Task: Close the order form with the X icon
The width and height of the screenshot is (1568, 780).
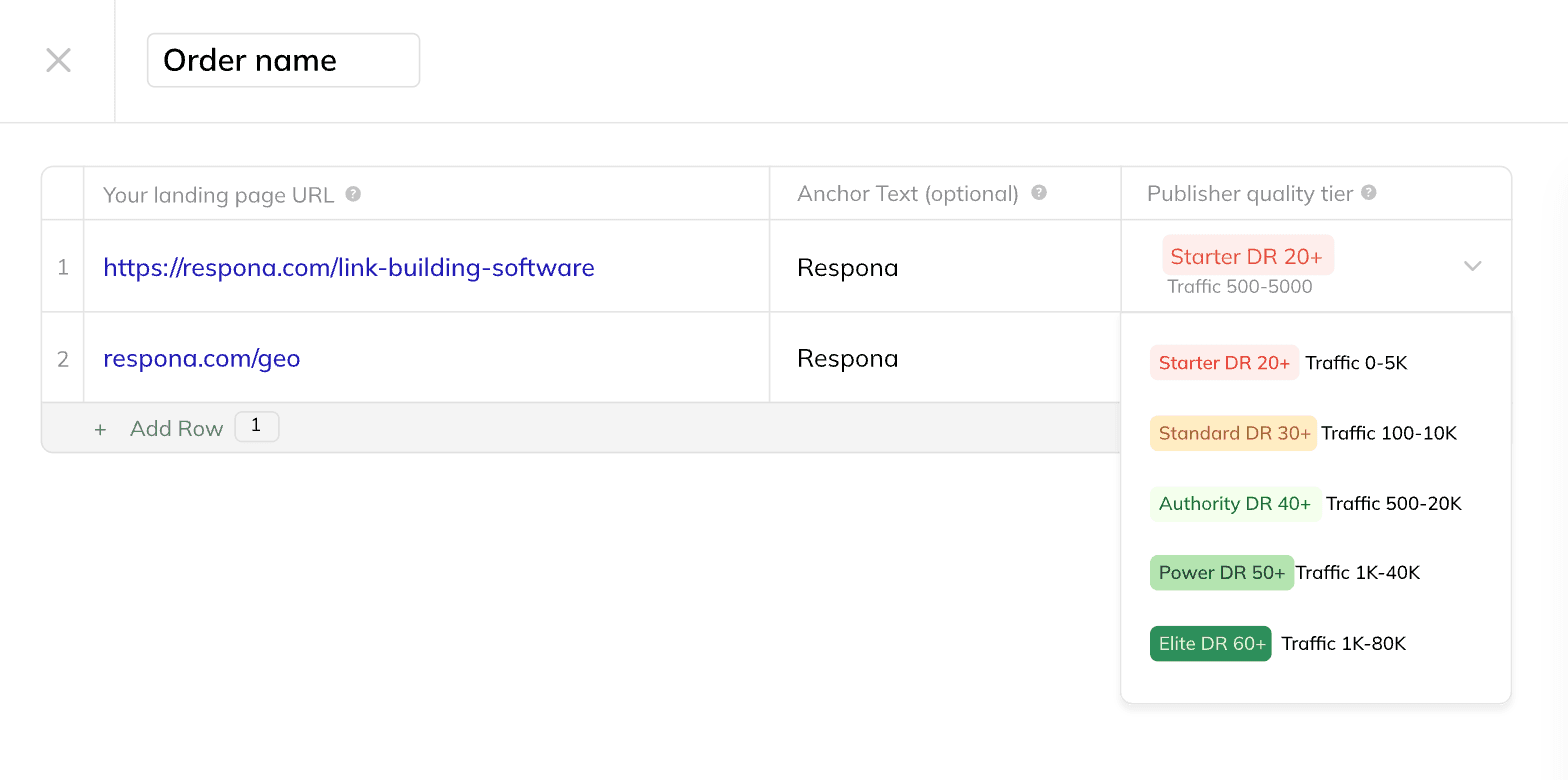Action: coord(59,61)
